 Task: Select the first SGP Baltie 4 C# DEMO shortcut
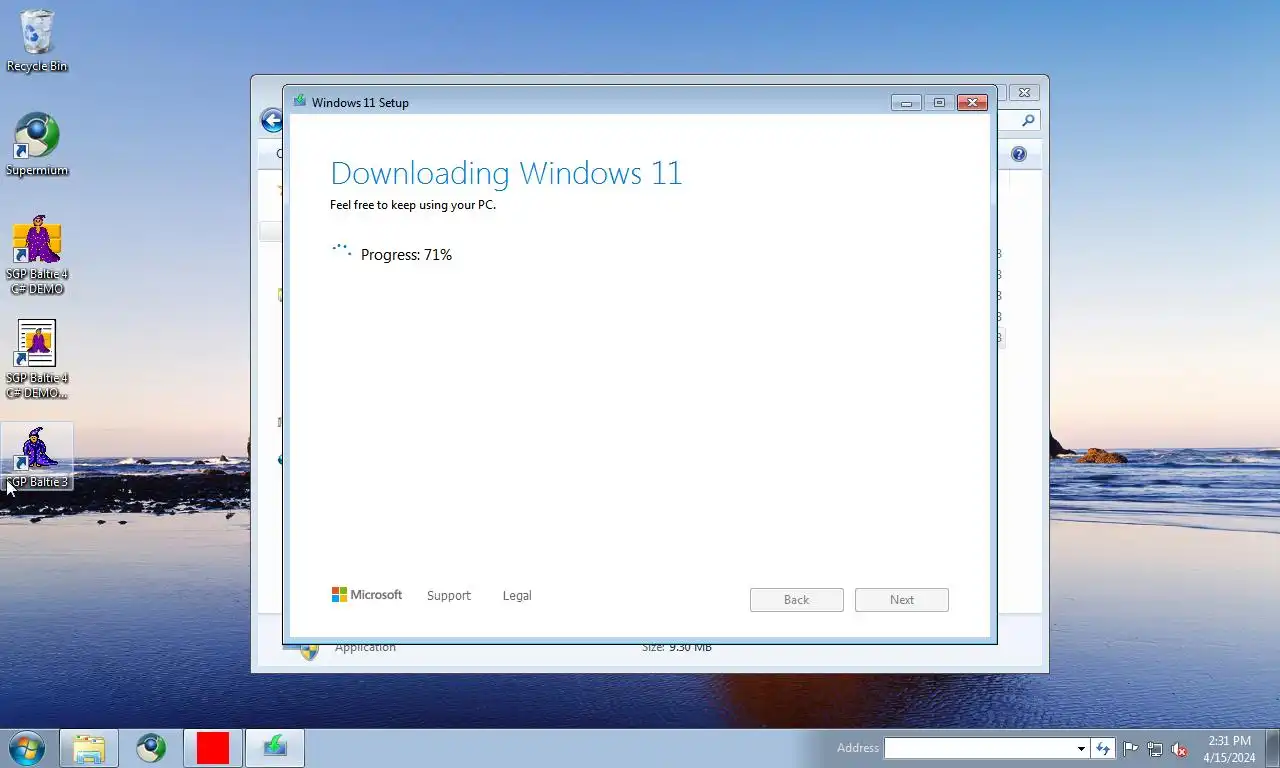click(x=37, y=255)
